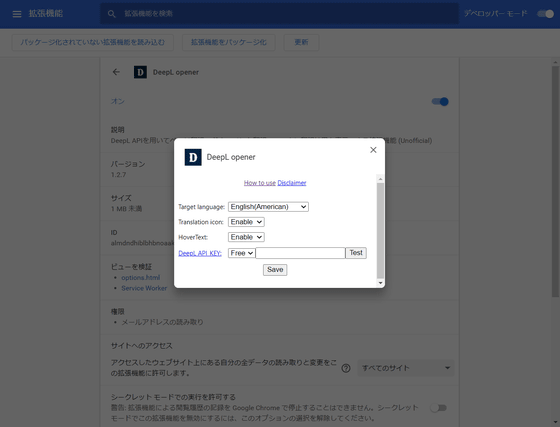
Task: Click the update button
Action: coord(301,42)
